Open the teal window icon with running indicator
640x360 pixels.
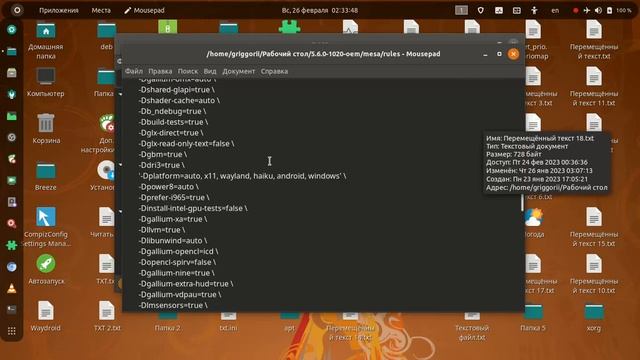click(12, 51)
